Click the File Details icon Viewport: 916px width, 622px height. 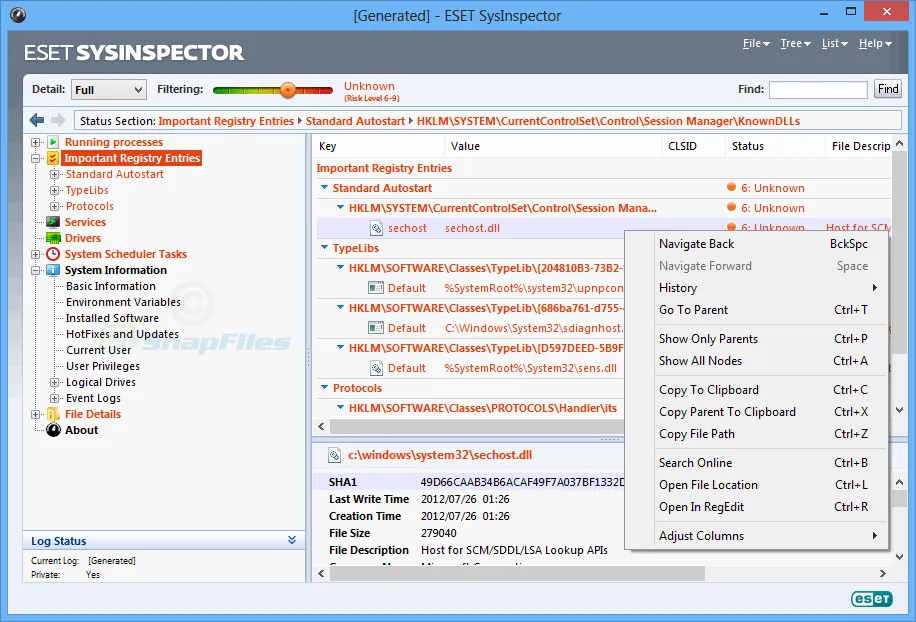(x=53, y=414)
